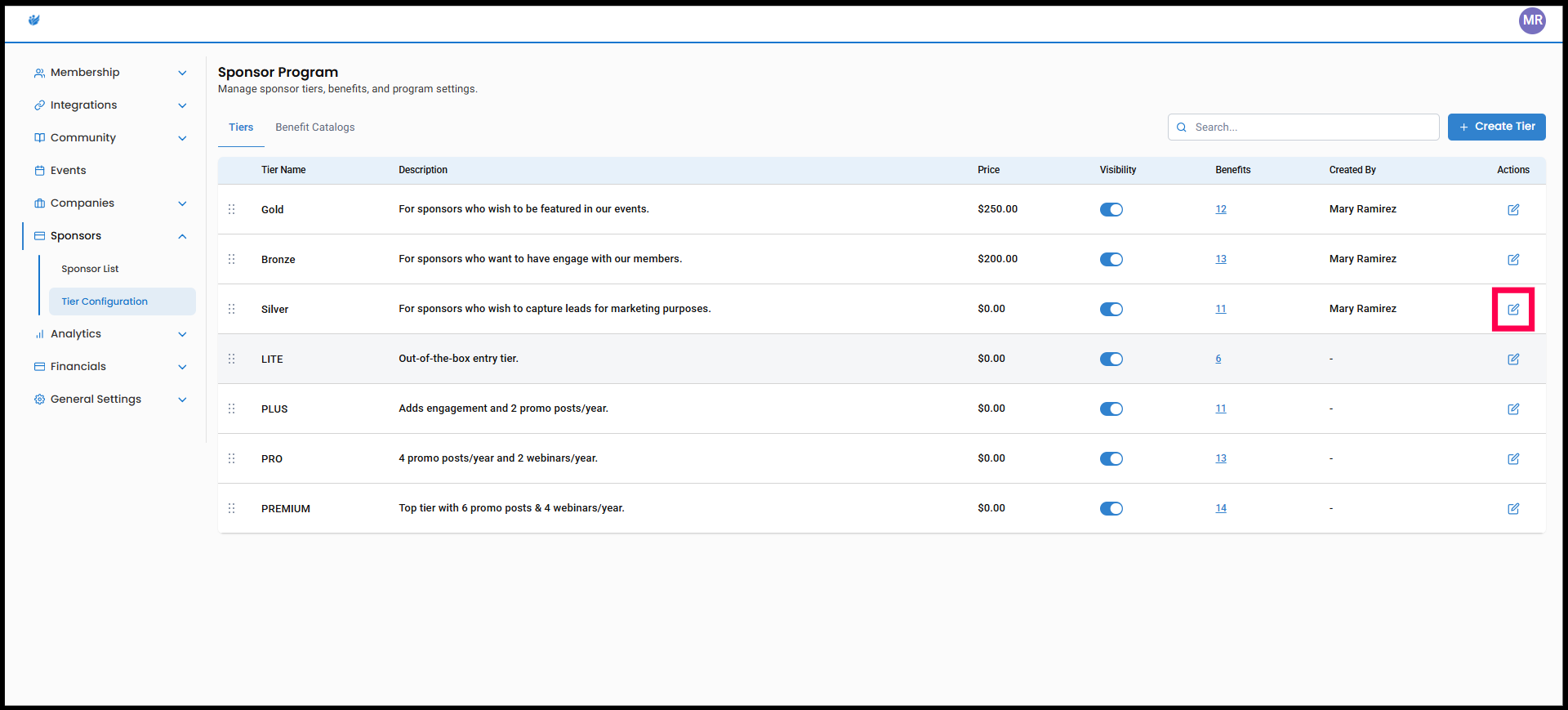Open the Events sidebar item
The height and width of the screenshot is (710, 1568).
68,171
